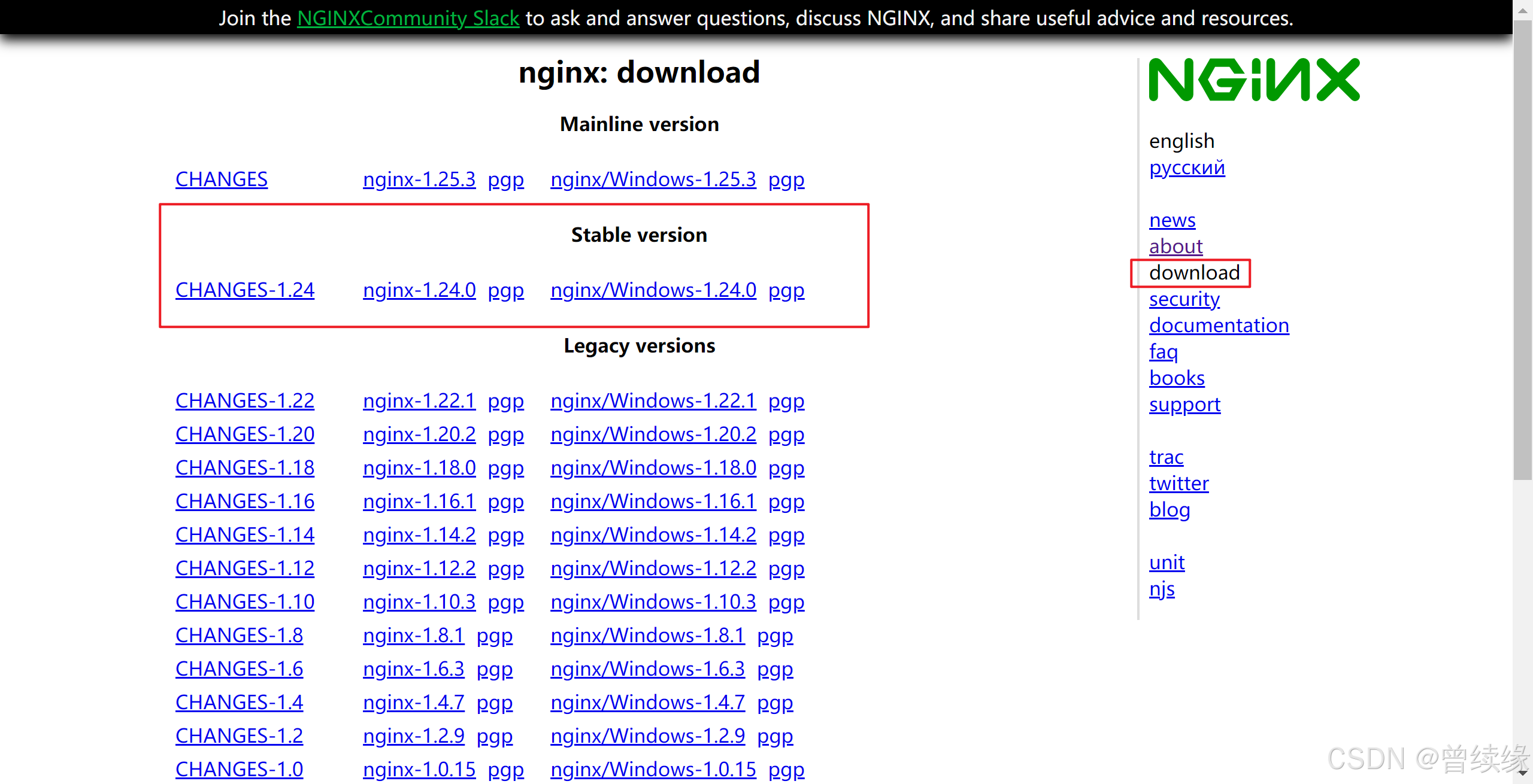Screen dimensions: 1533x784
Task: Click the scrollbar down arrow
Action: [x=1523, y=773]
